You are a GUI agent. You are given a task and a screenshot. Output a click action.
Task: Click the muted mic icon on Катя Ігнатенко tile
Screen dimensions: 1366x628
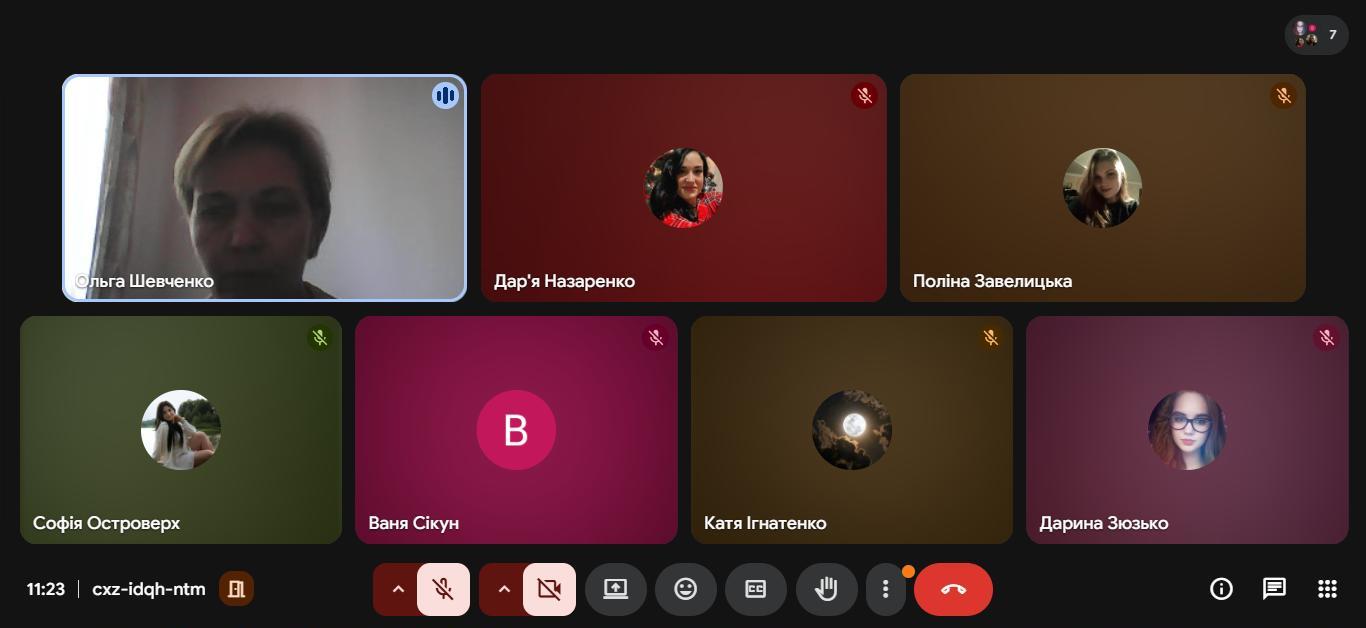(990, 338)
